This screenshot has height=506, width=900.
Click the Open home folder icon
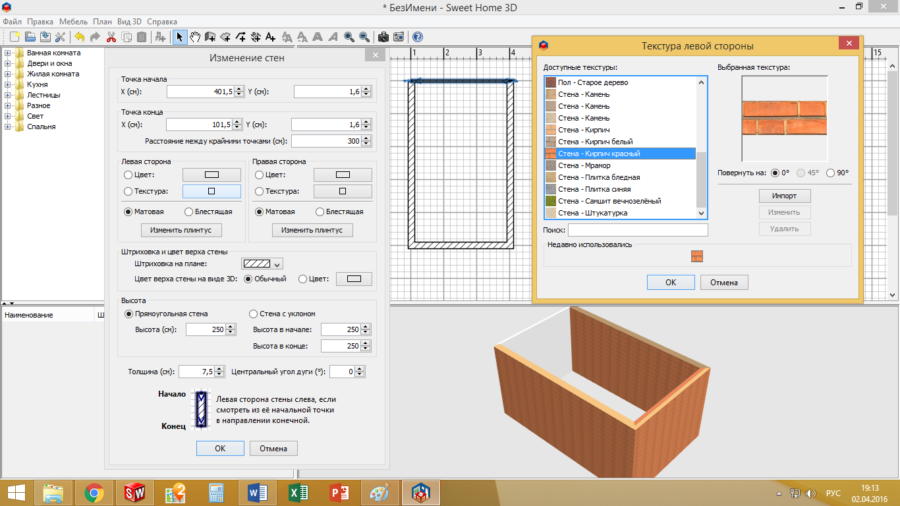pos(30,37)
